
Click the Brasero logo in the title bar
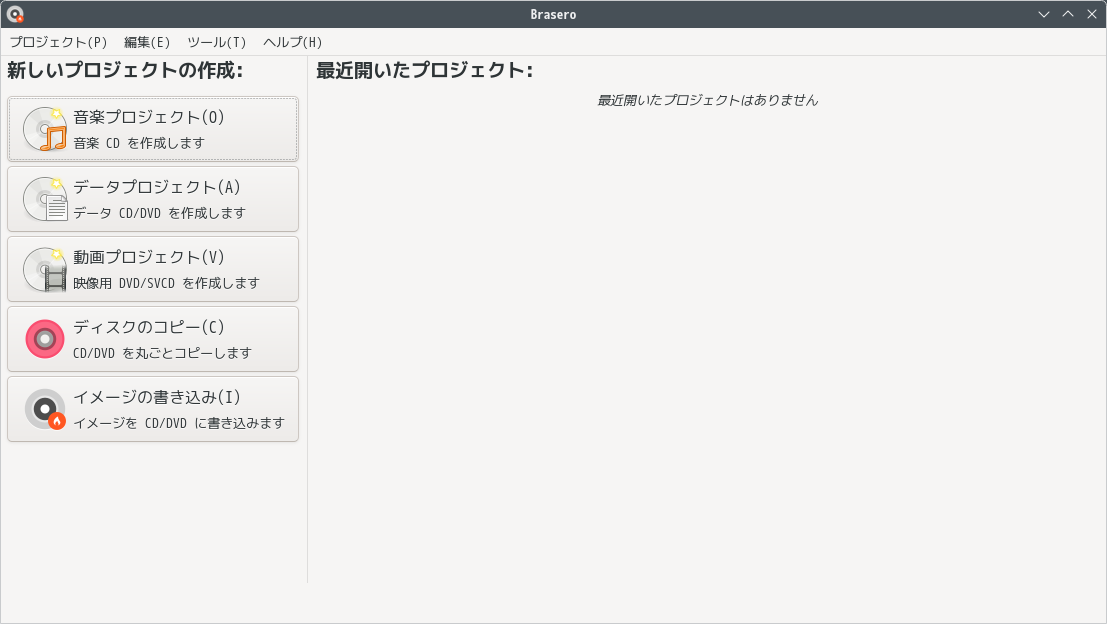(13, 13)
